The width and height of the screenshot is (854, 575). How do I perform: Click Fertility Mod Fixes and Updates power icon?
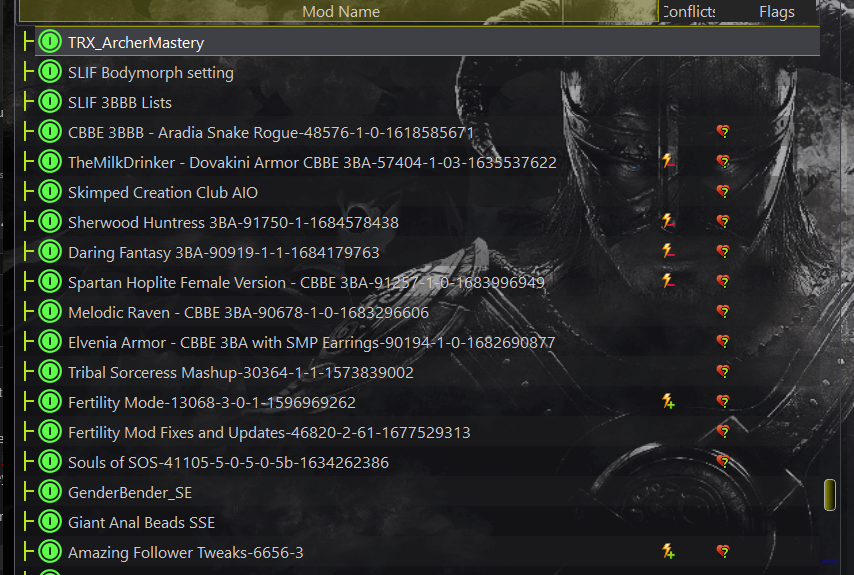(50, 432)
